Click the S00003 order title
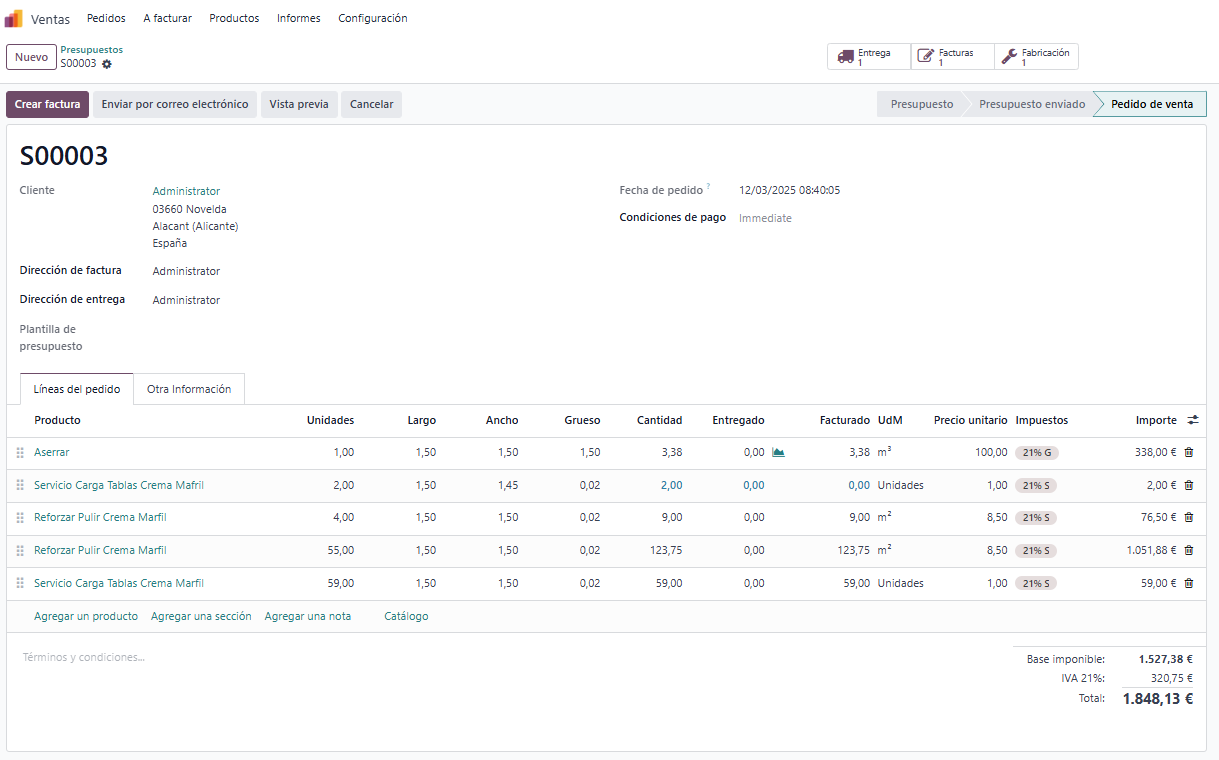This screenshot has height=760, width=1219. (x=64, y=156)
